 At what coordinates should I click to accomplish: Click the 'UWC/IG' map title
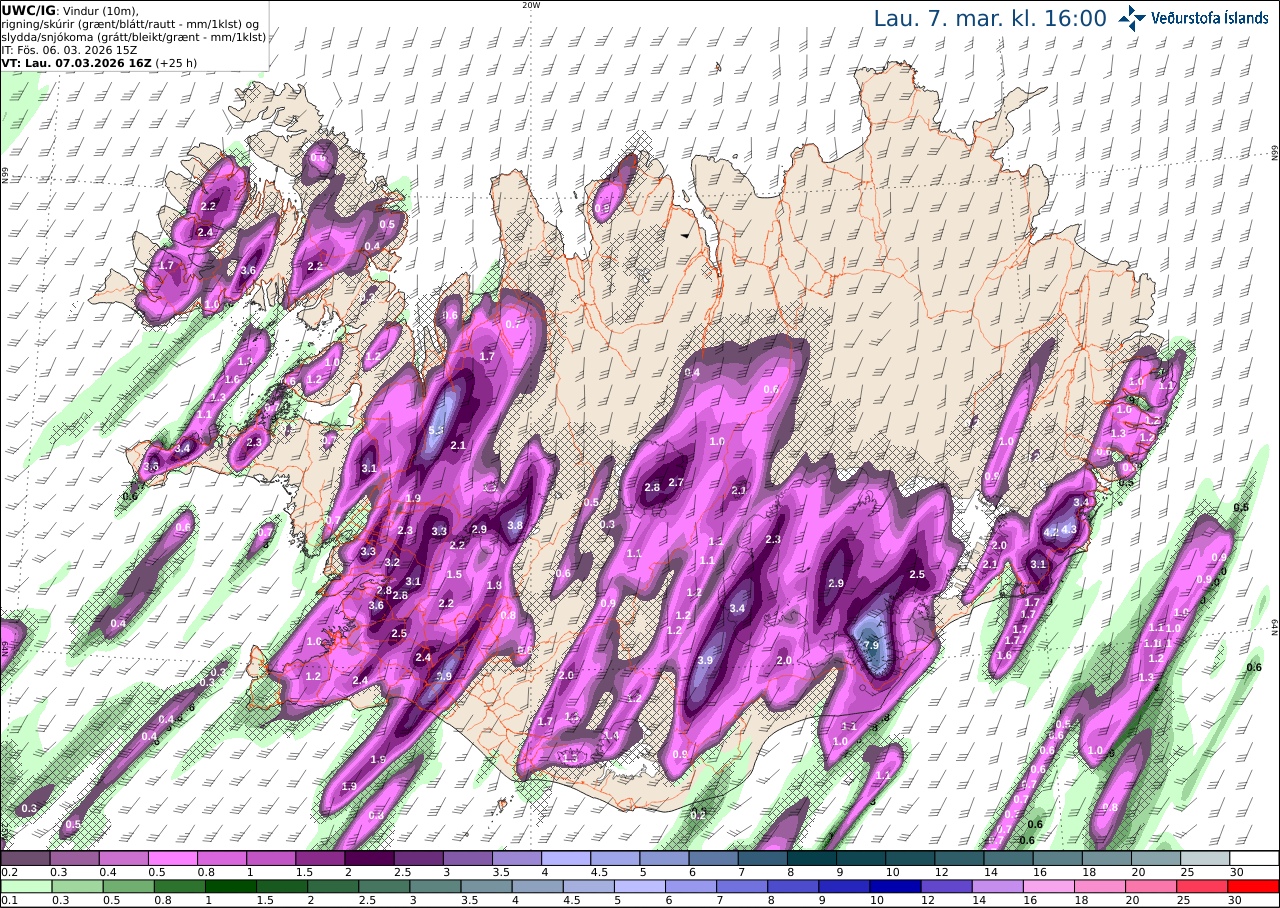tap(28, 10)
